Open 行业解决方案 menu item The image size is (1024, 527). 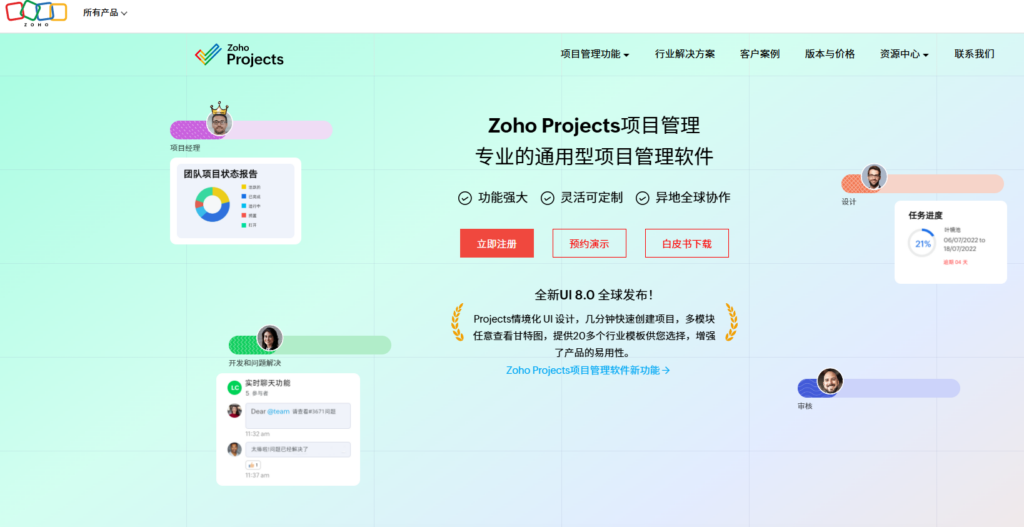tap(684, 54)
